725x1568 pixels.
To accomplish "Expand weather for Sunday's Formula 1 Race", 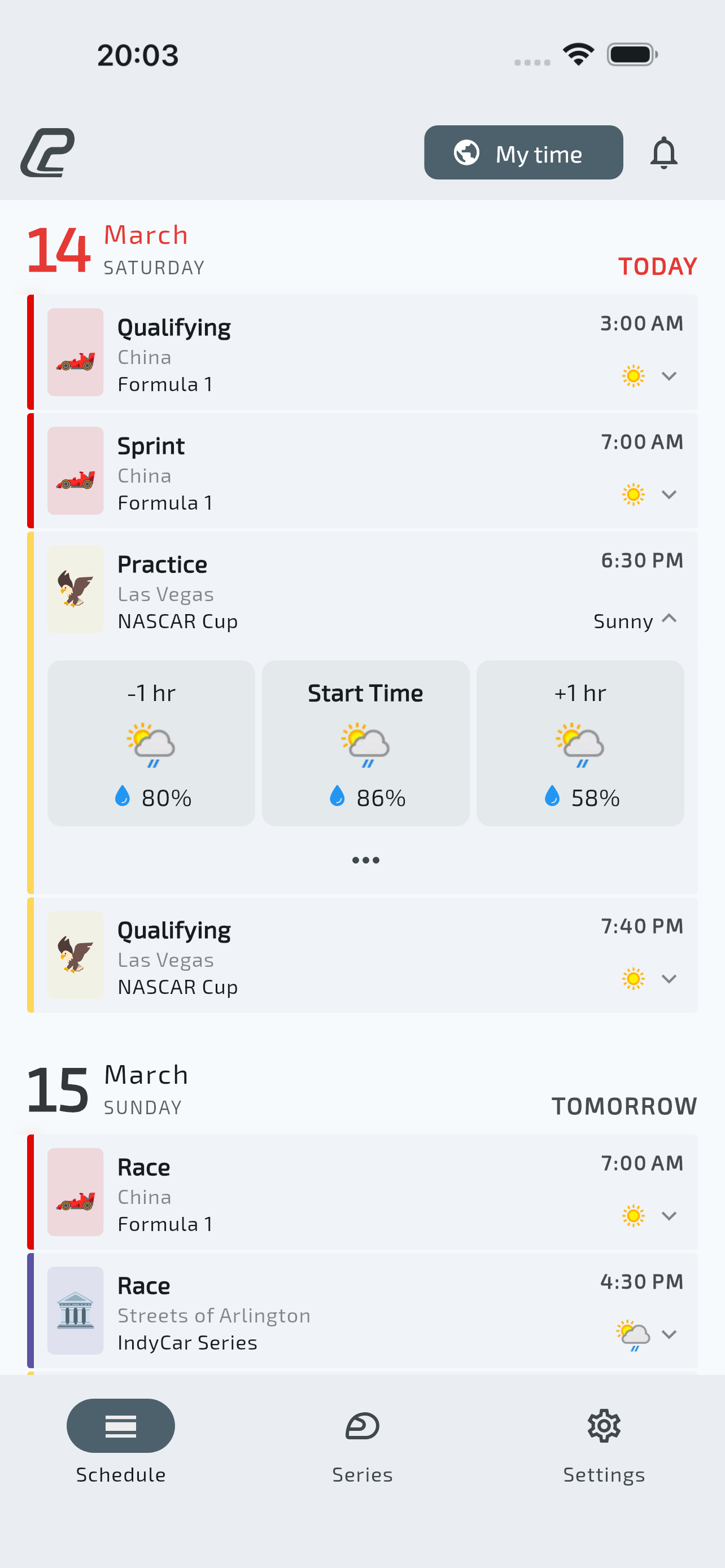I will coord(669,1216).
